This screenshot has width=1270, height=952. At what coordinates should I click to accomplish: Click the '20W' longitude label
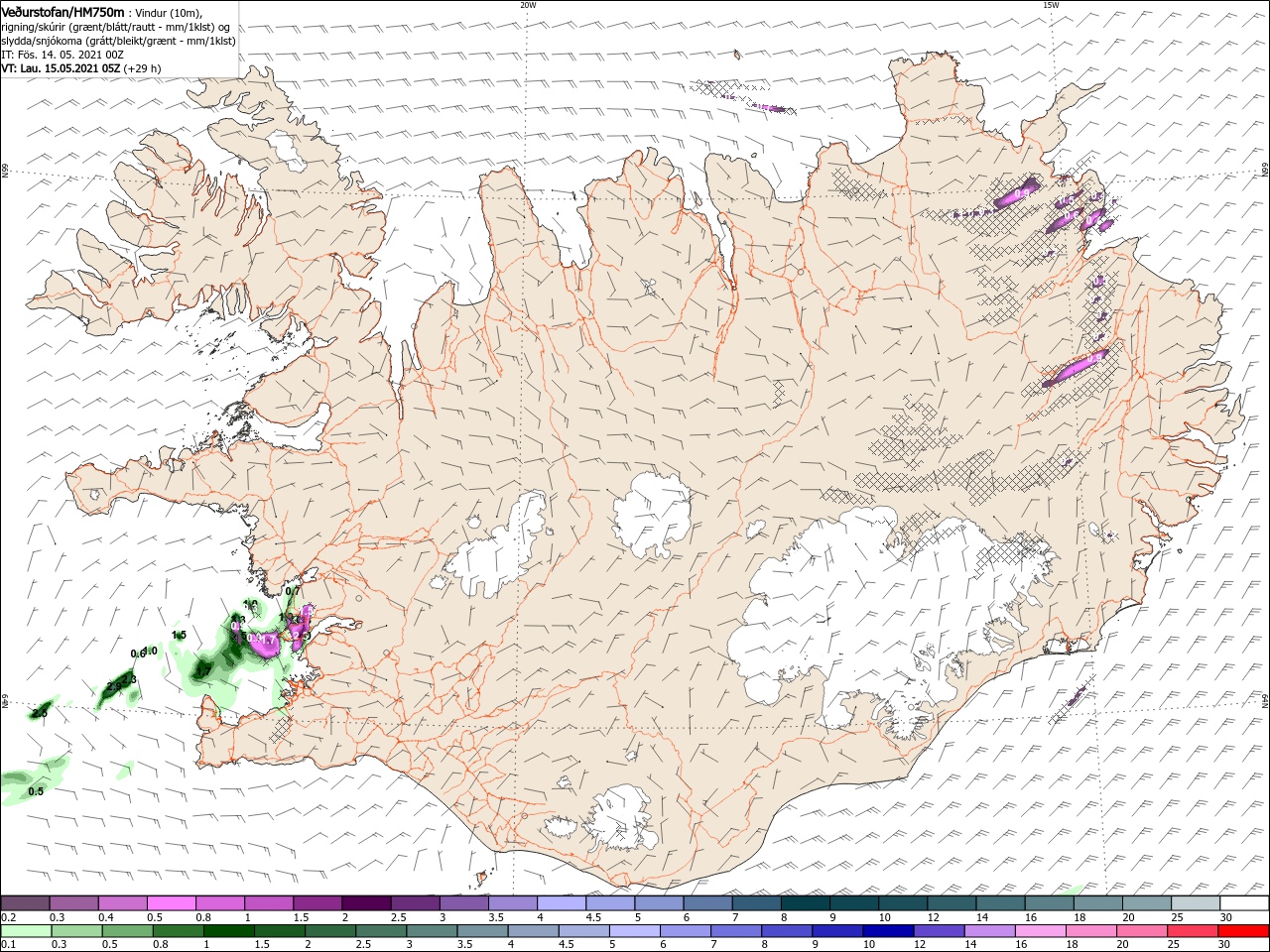click(528, 5)
